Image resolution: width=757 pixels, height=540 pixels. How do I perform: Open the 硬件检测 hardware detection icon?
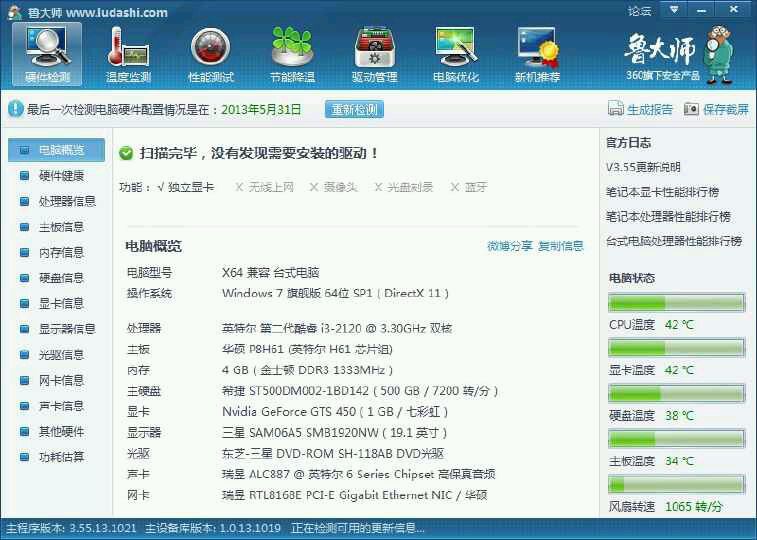pyautogui.click(x=47, y=54)
